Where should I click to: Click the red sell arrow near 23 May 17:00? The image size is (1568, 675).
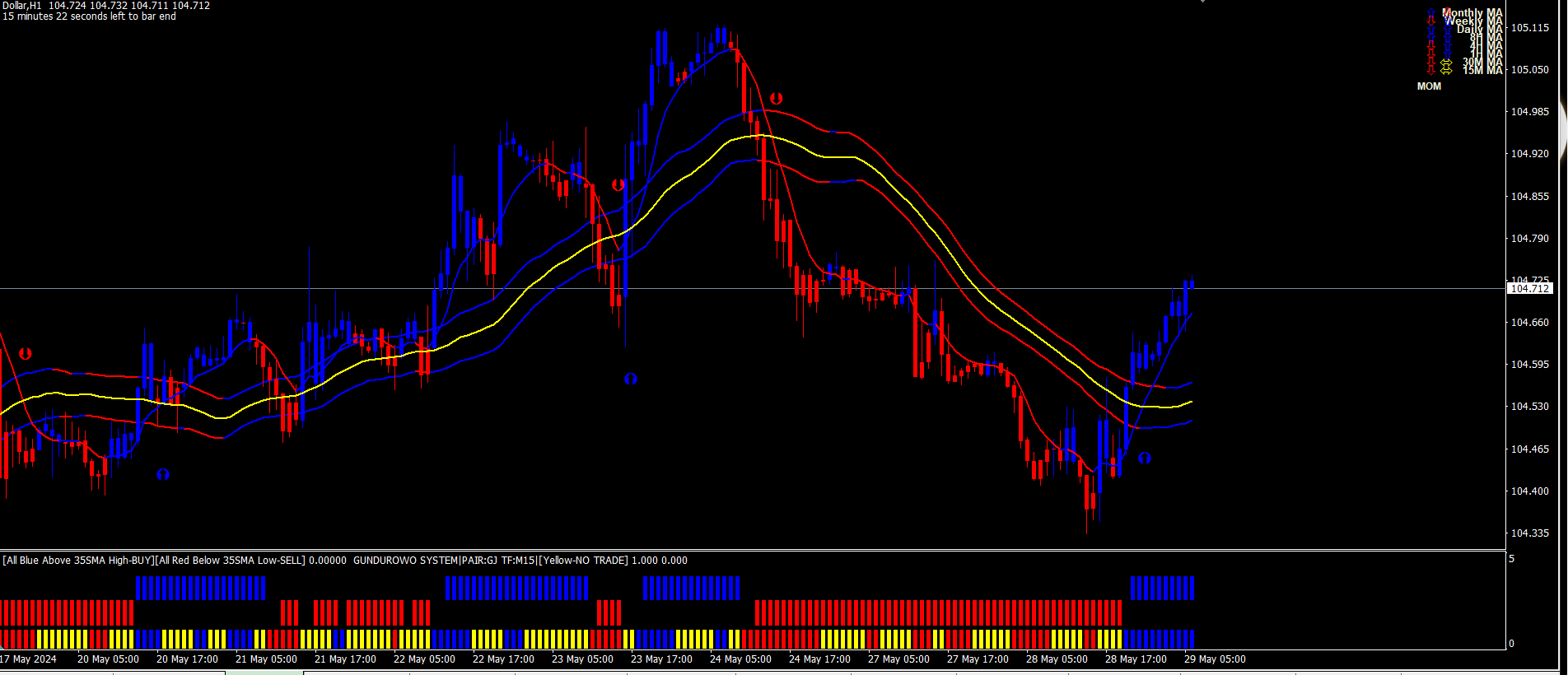(618, 184)
